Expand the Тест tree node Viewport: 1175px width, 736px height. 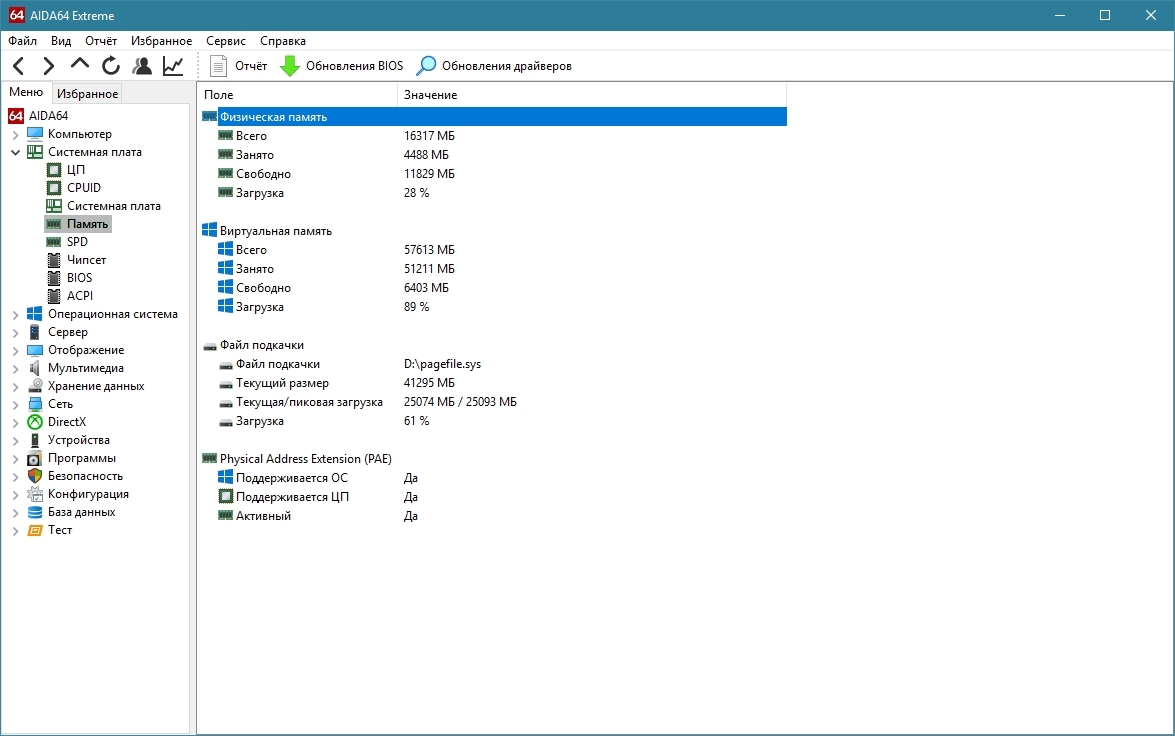(16, 531)
